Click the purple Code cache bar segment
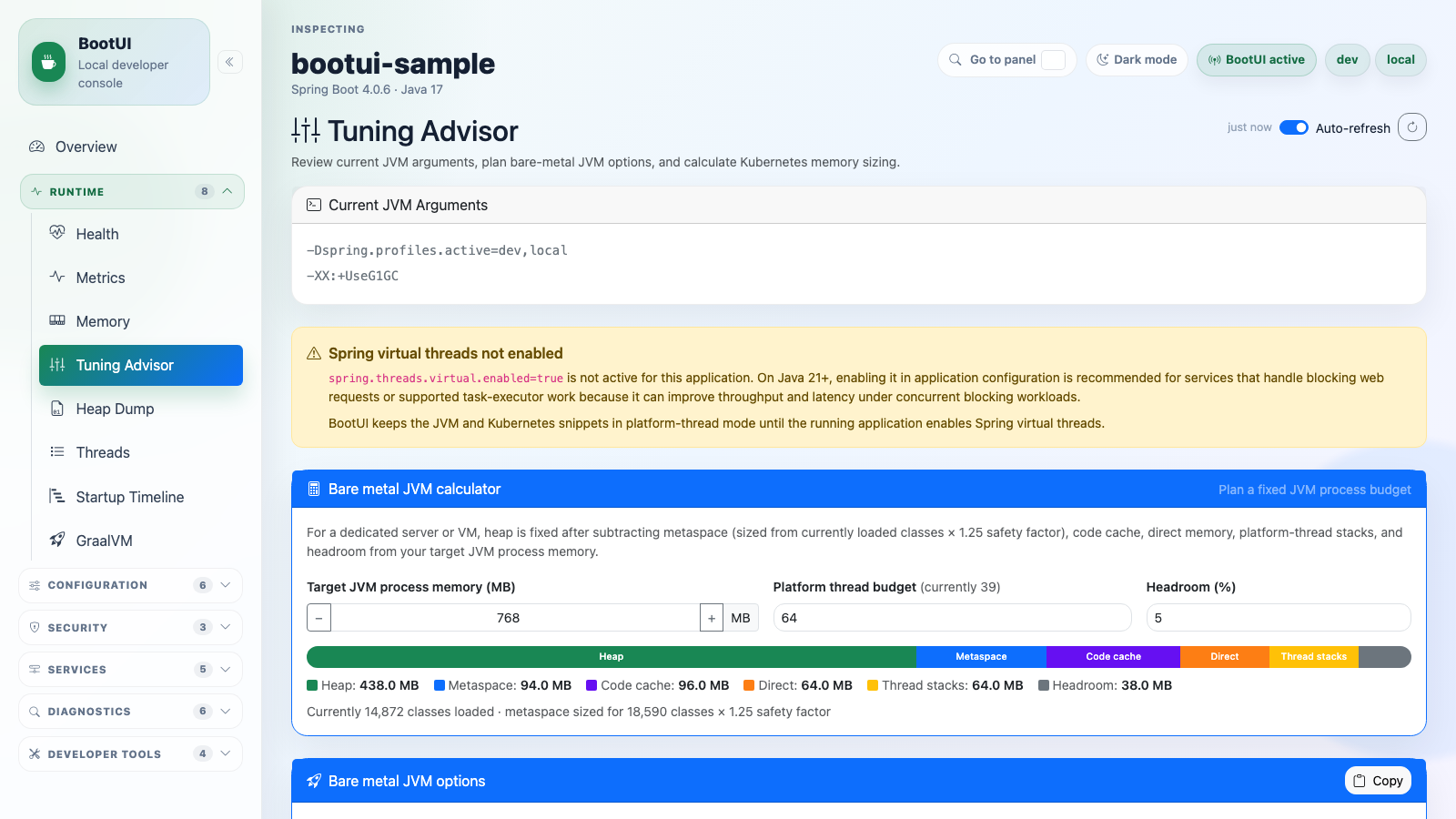Screen dimensions: 1456x819 [1113, 657]
